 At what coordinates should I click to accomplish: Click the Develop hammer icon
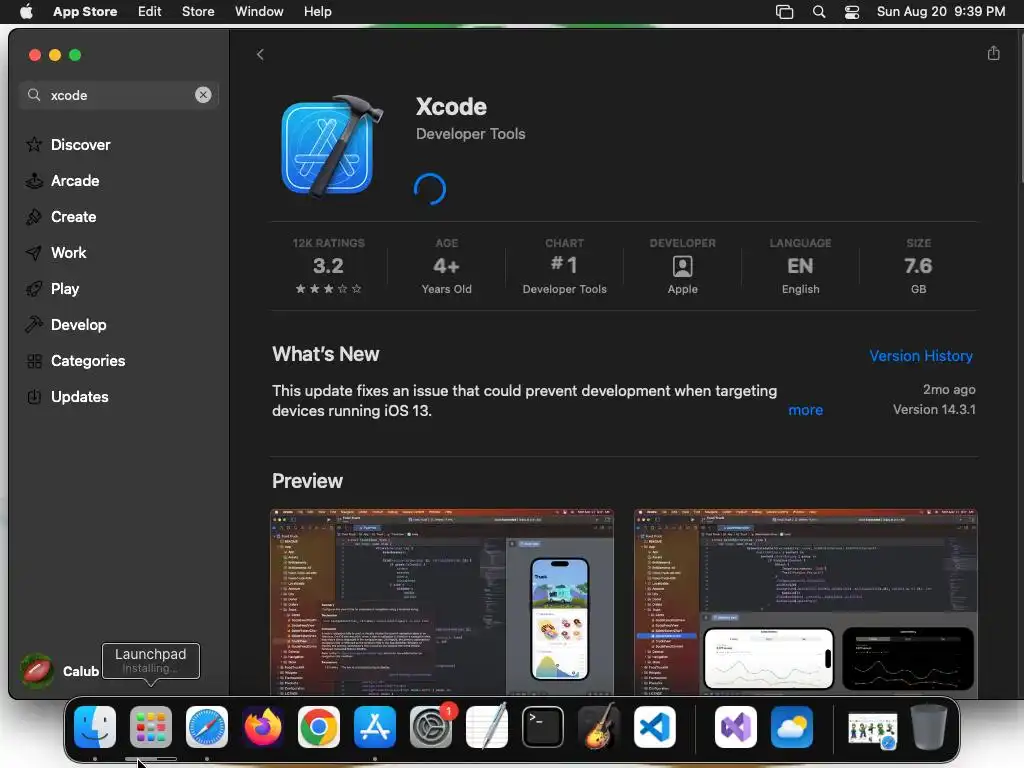coord(34,324)
